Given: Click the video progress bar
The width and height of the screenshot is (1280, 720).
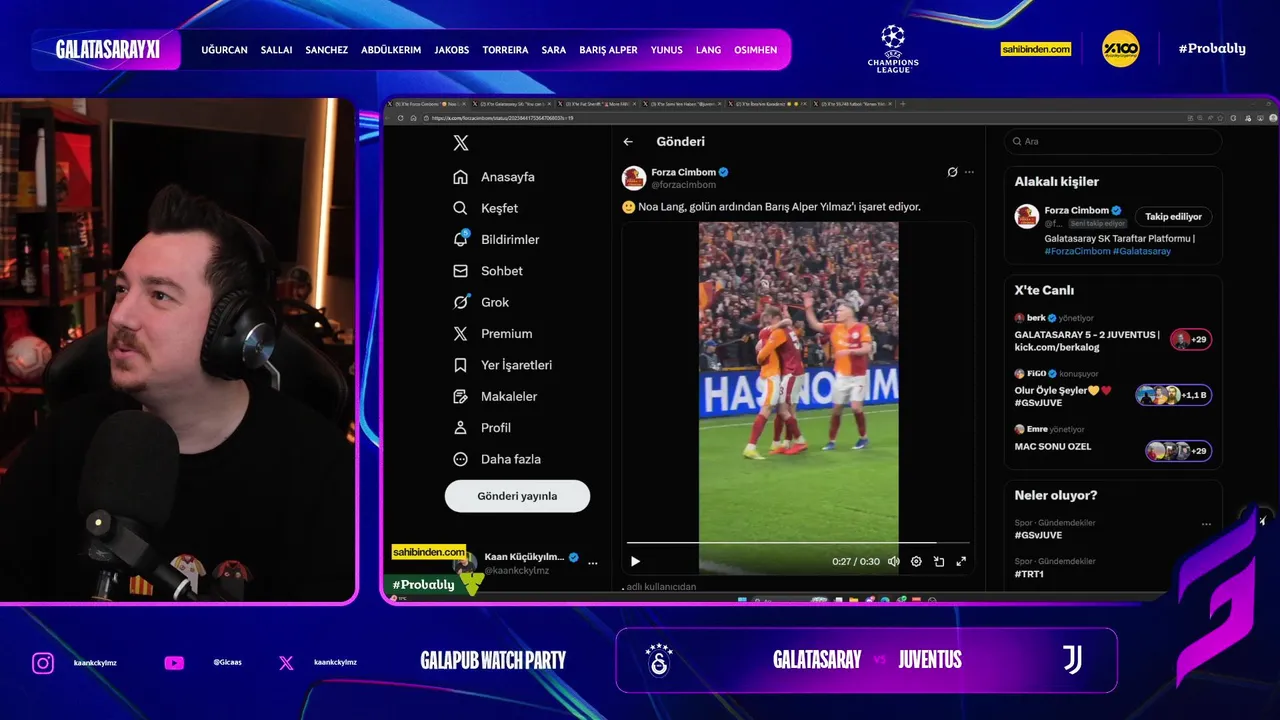Looking at the screenshot, I should (798, 543).
